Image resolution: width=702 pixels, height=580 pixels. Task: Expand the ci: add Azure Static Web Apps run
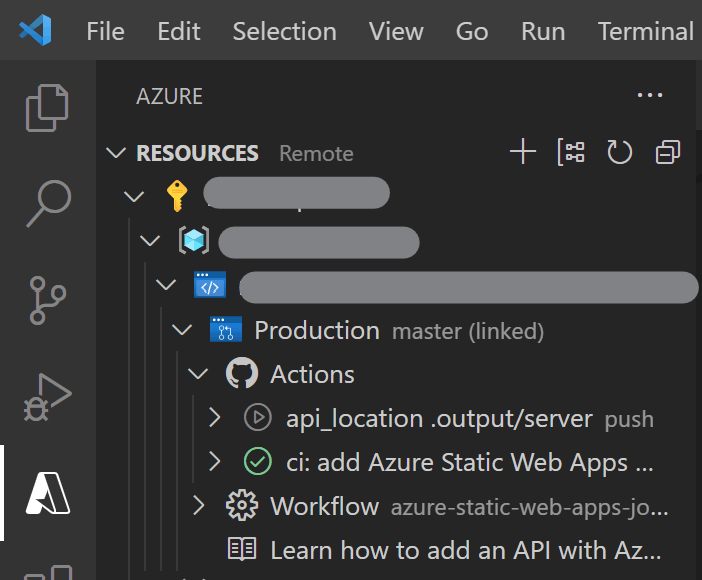215,461
